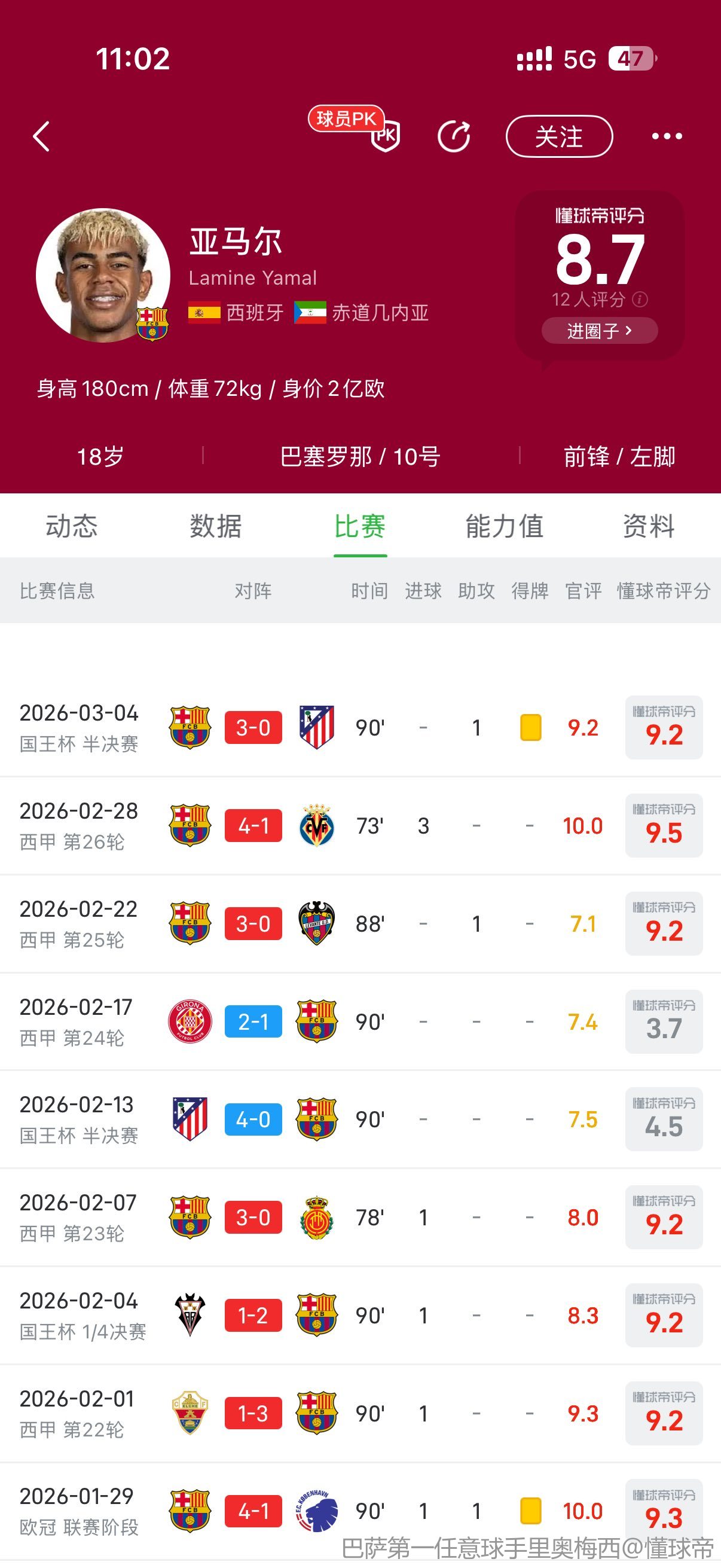Open the 3.7 懂球帝评分 rating box
721x1568 pixels.
[664, 1021]
